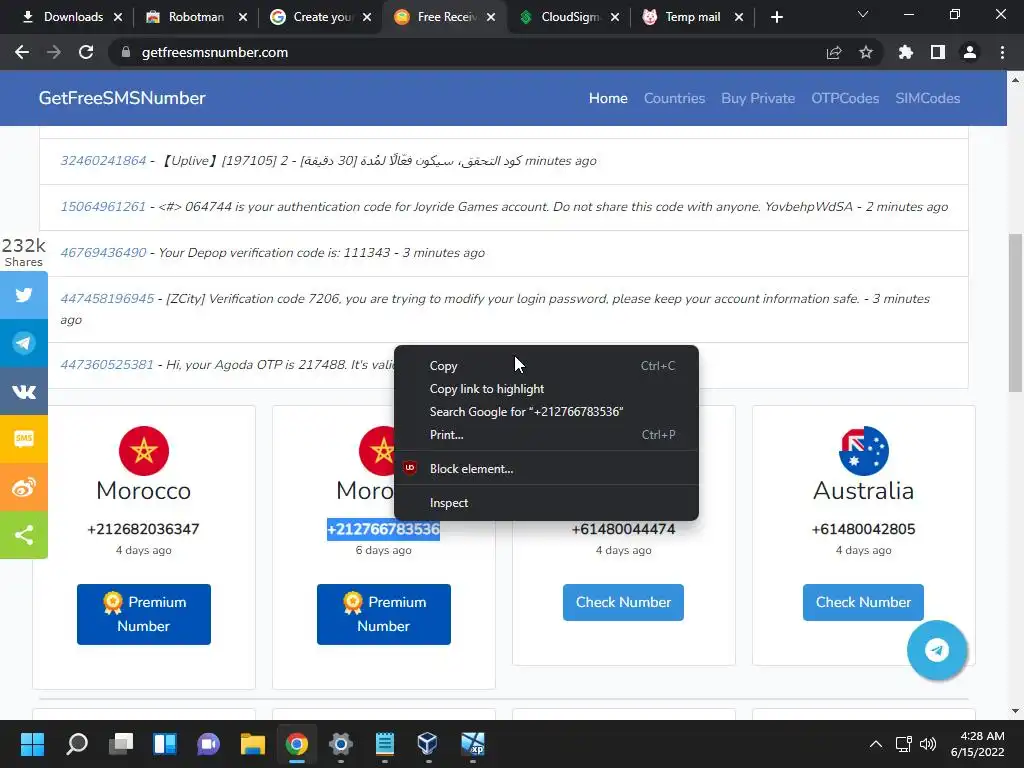Image resolution: width=1024 pixels, height=768 pixels.
Task: Select Search Google for "+212766783536"
Action: (x=546, y=411)
